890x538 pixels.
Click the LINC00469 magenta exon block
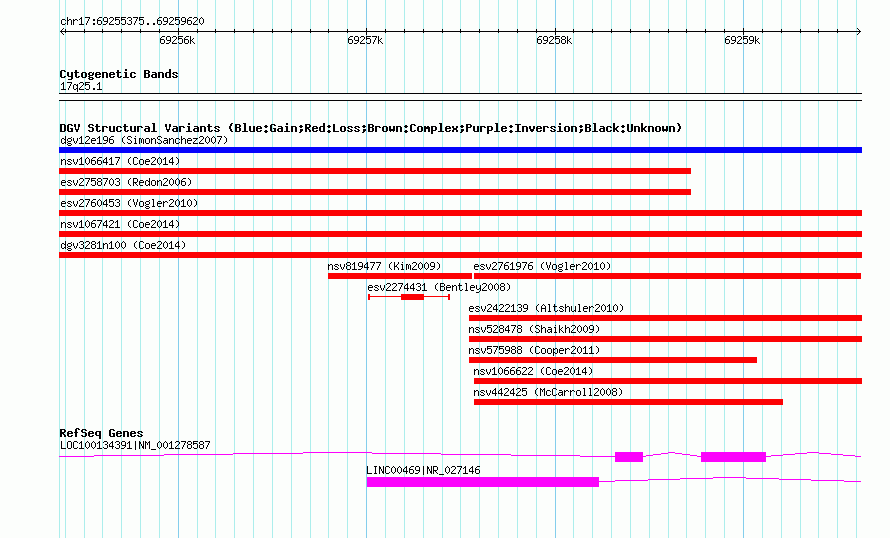(x=482, y=482)
